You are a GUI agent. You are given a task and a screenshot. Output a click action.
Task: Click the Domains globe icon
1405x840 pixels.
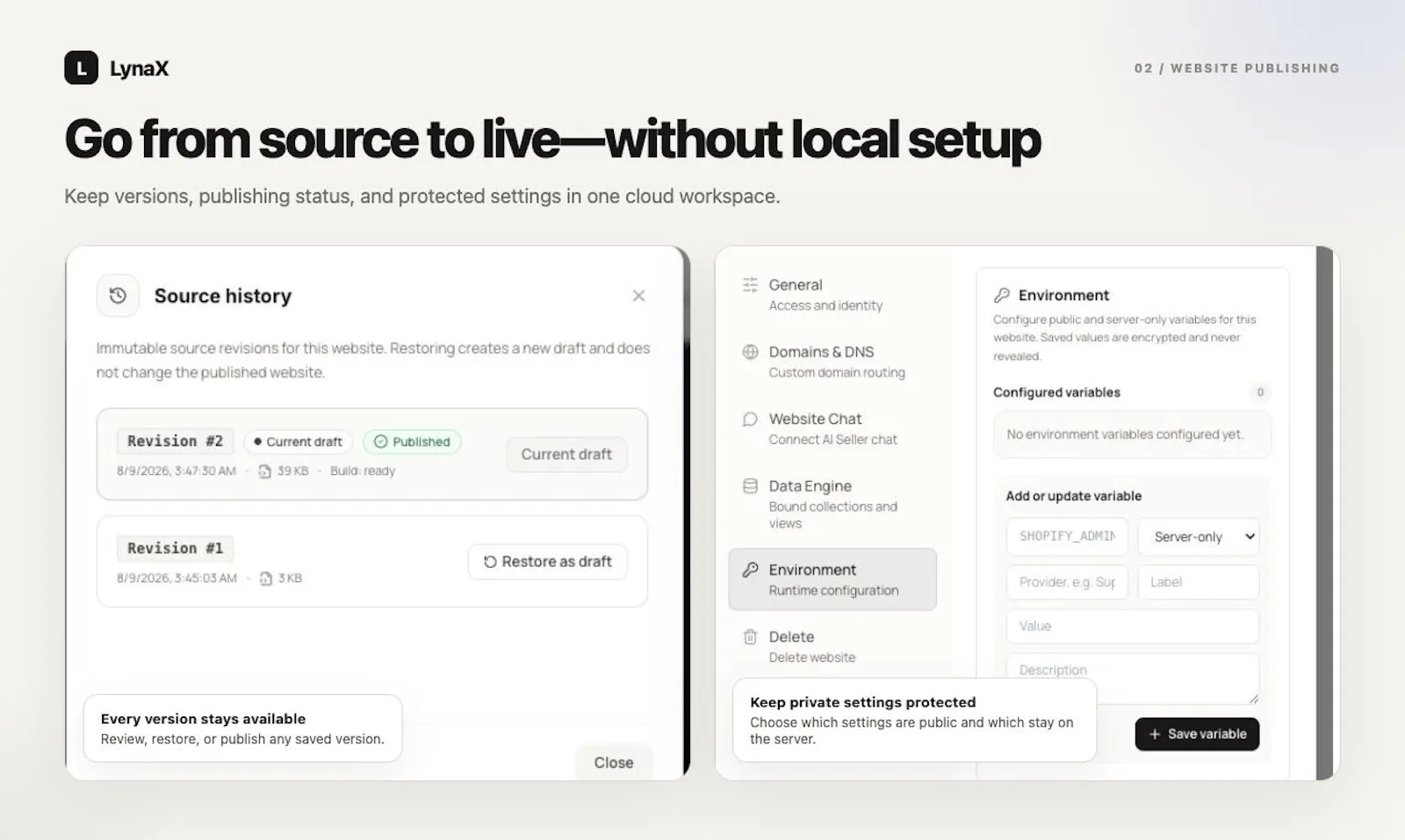point(750,352)
